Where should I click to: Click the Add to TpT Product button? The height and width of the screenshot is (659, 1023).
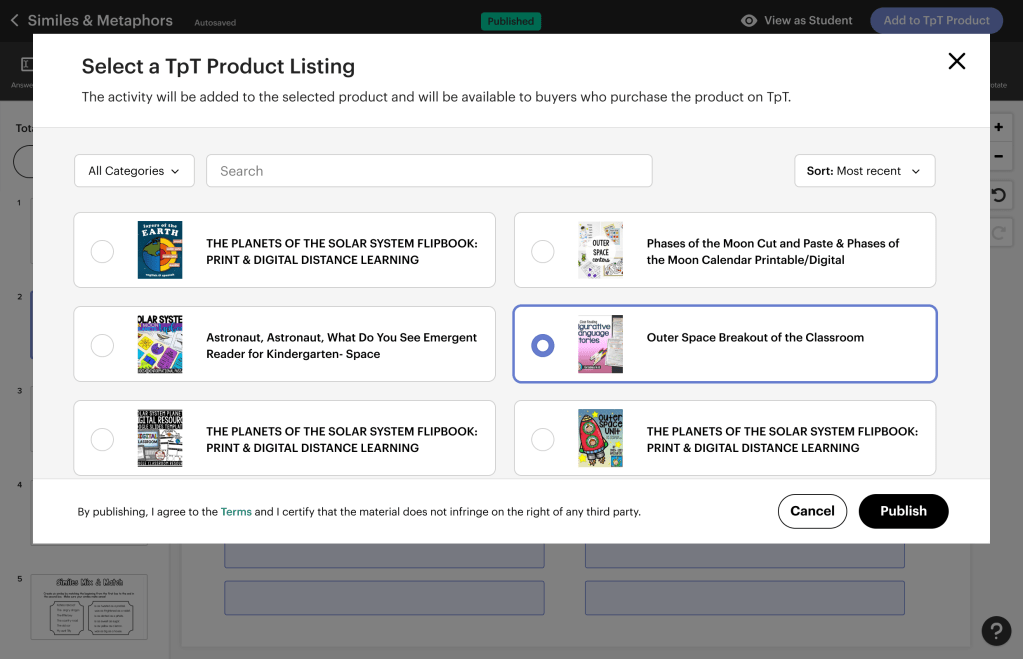point(936,20)
